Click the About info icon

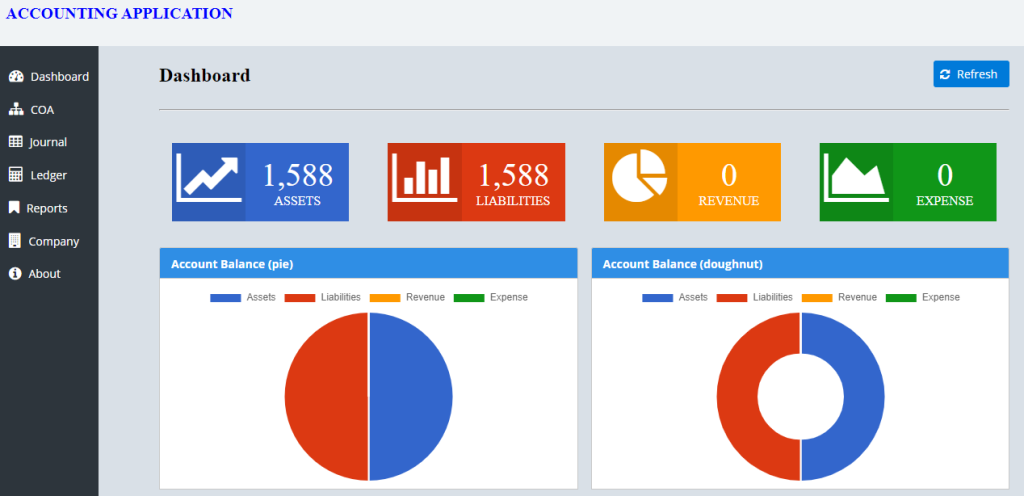point(15,274)
